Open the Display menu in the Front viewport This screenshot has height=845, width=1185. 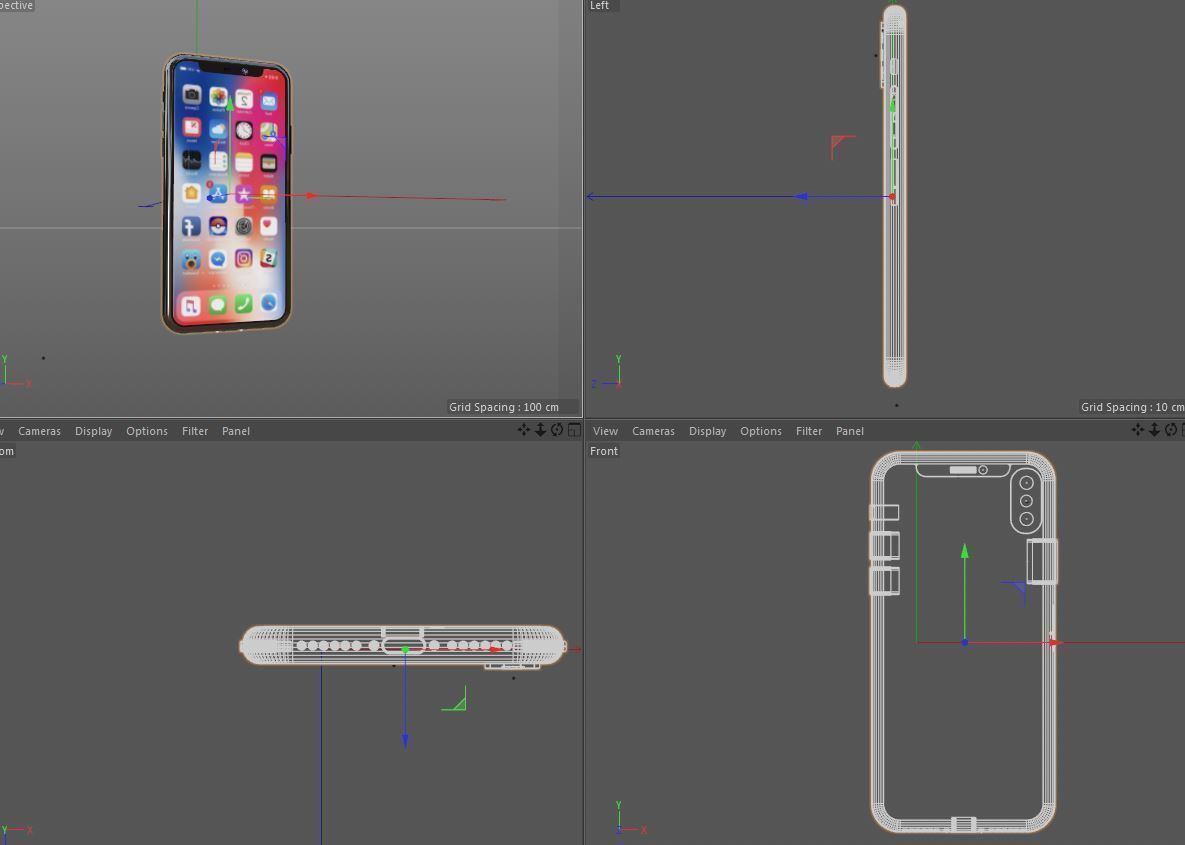coord(707,431)
